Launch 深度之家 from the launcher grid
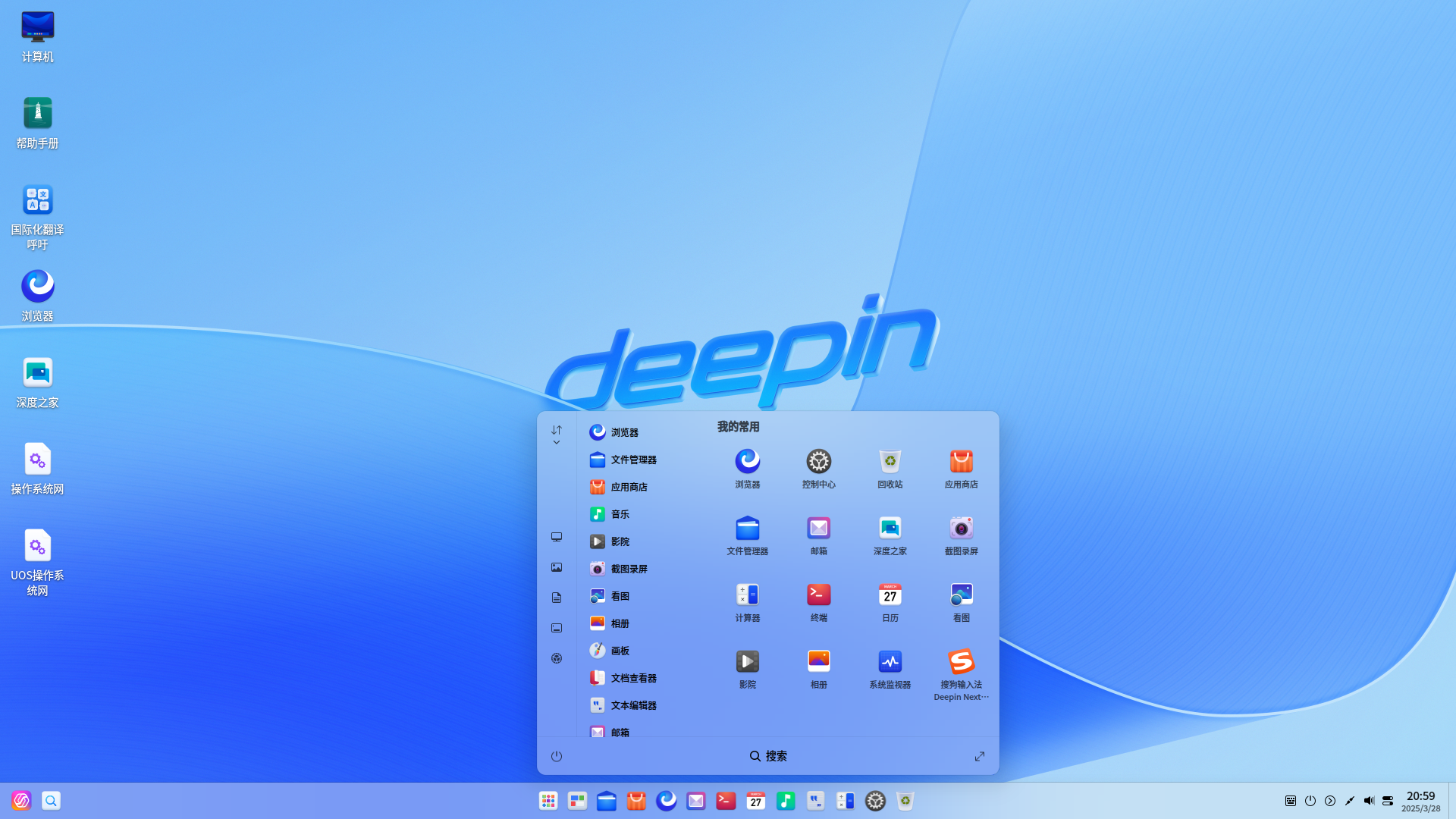Screen dimensions: 1456x819 point(890,535)
